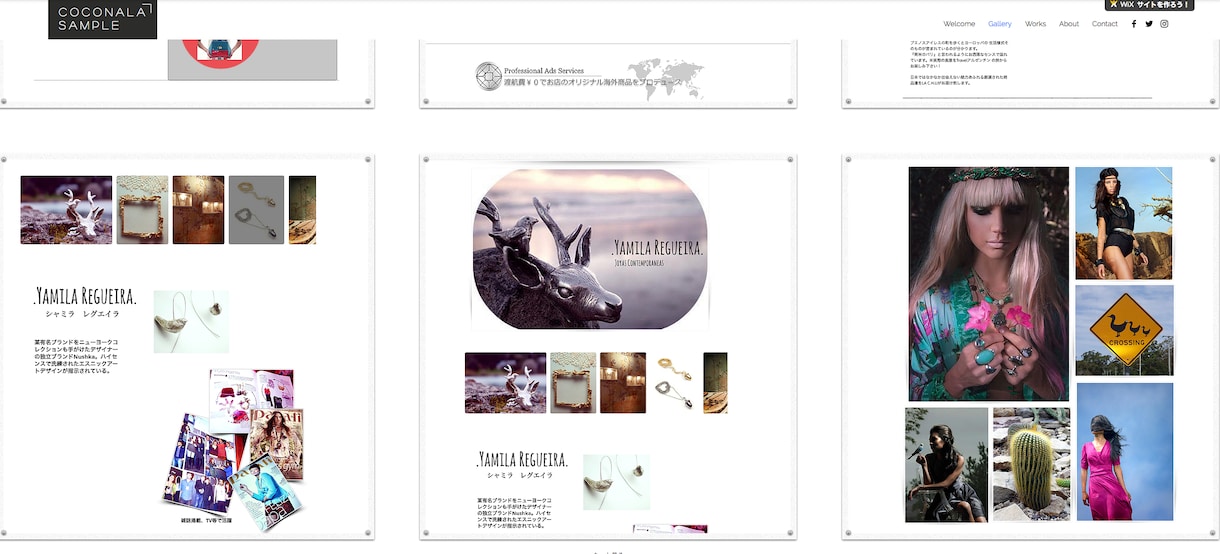Navigate to the About page
This screenshot has width=1220, height=554.
point(1069,24)
